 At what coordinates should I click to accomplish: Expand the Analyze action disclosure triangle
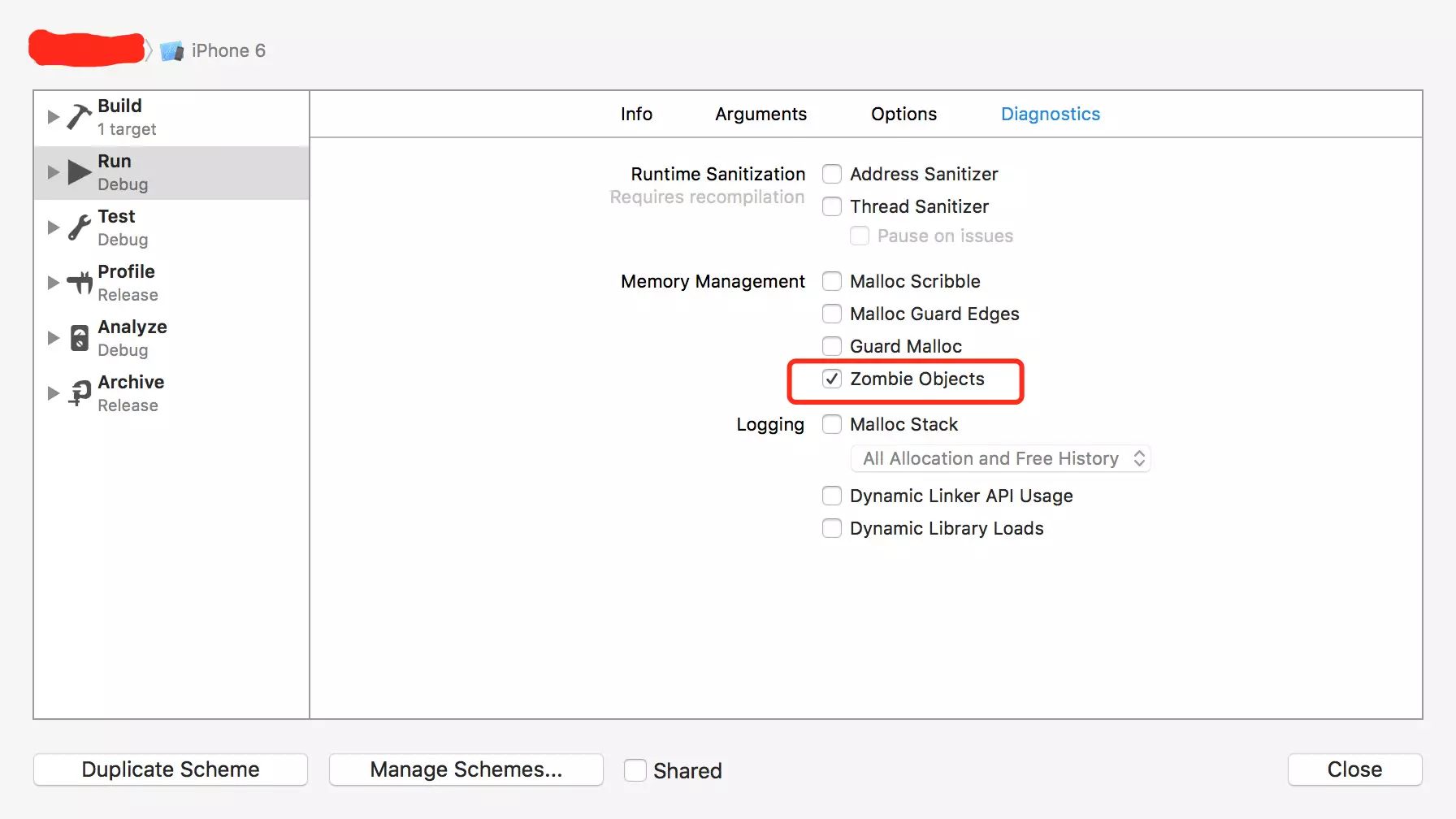pos(53,338)
